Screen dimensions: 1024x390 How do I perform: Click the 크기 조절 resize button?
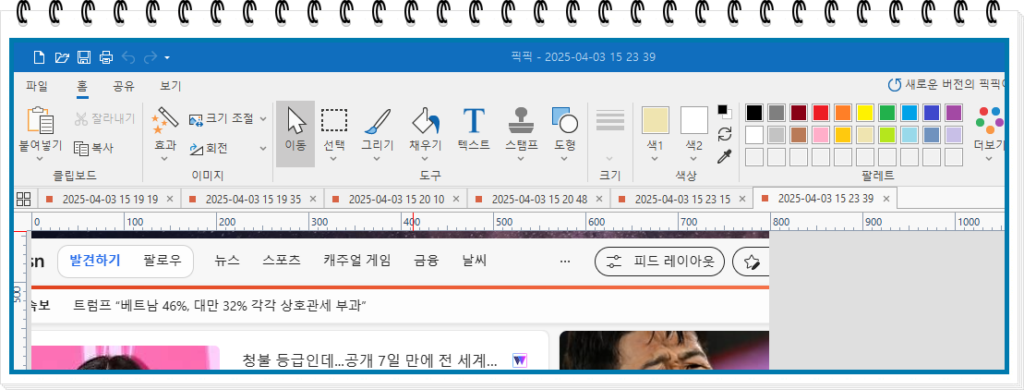point(222,119)
